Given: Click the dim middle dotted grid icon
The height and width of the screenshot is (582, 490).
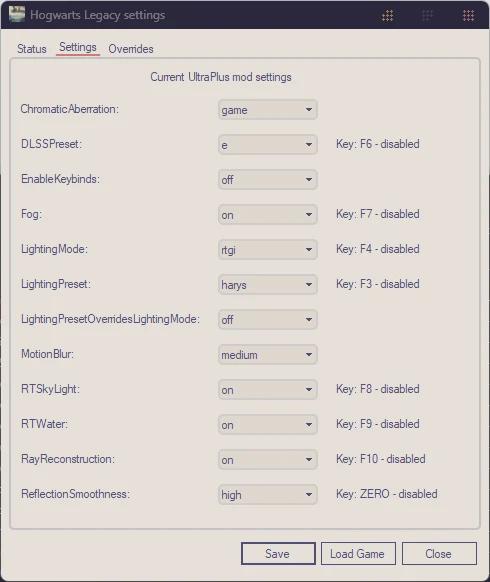Looking at the screenshot, I should click(428, 16).
